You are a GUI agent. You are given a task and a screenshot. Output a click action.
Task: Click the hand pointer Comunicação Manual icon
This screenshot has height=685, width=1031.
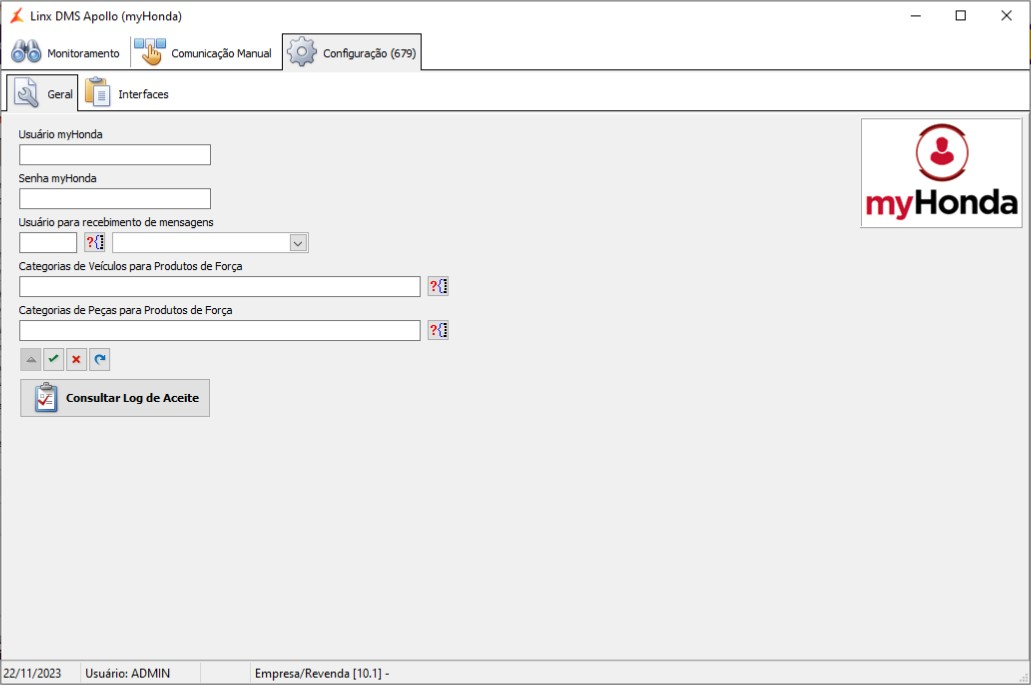point(150,52)
